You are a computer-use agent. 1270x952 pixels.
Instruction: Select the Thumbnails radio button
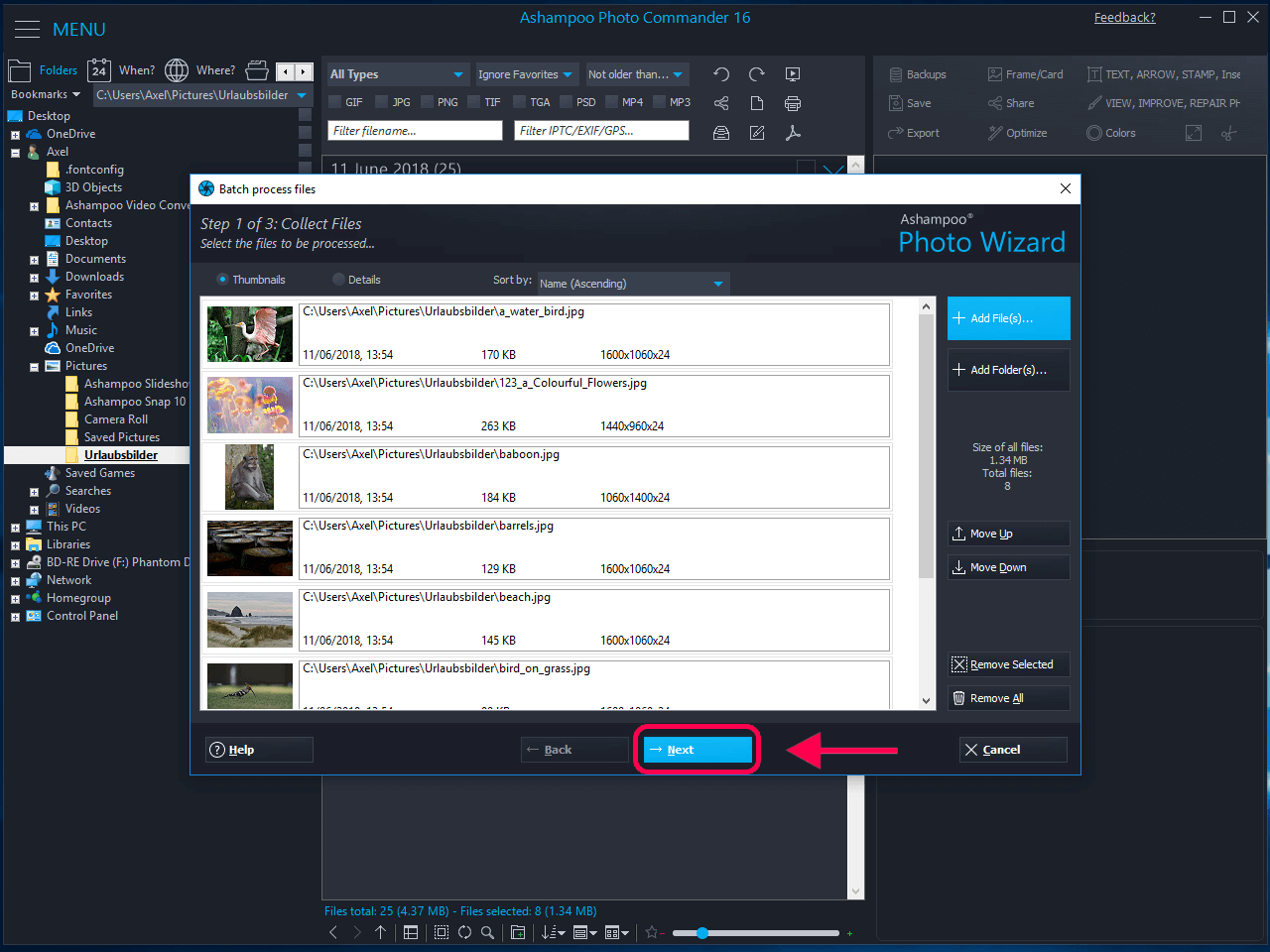(x=222, y=280)
